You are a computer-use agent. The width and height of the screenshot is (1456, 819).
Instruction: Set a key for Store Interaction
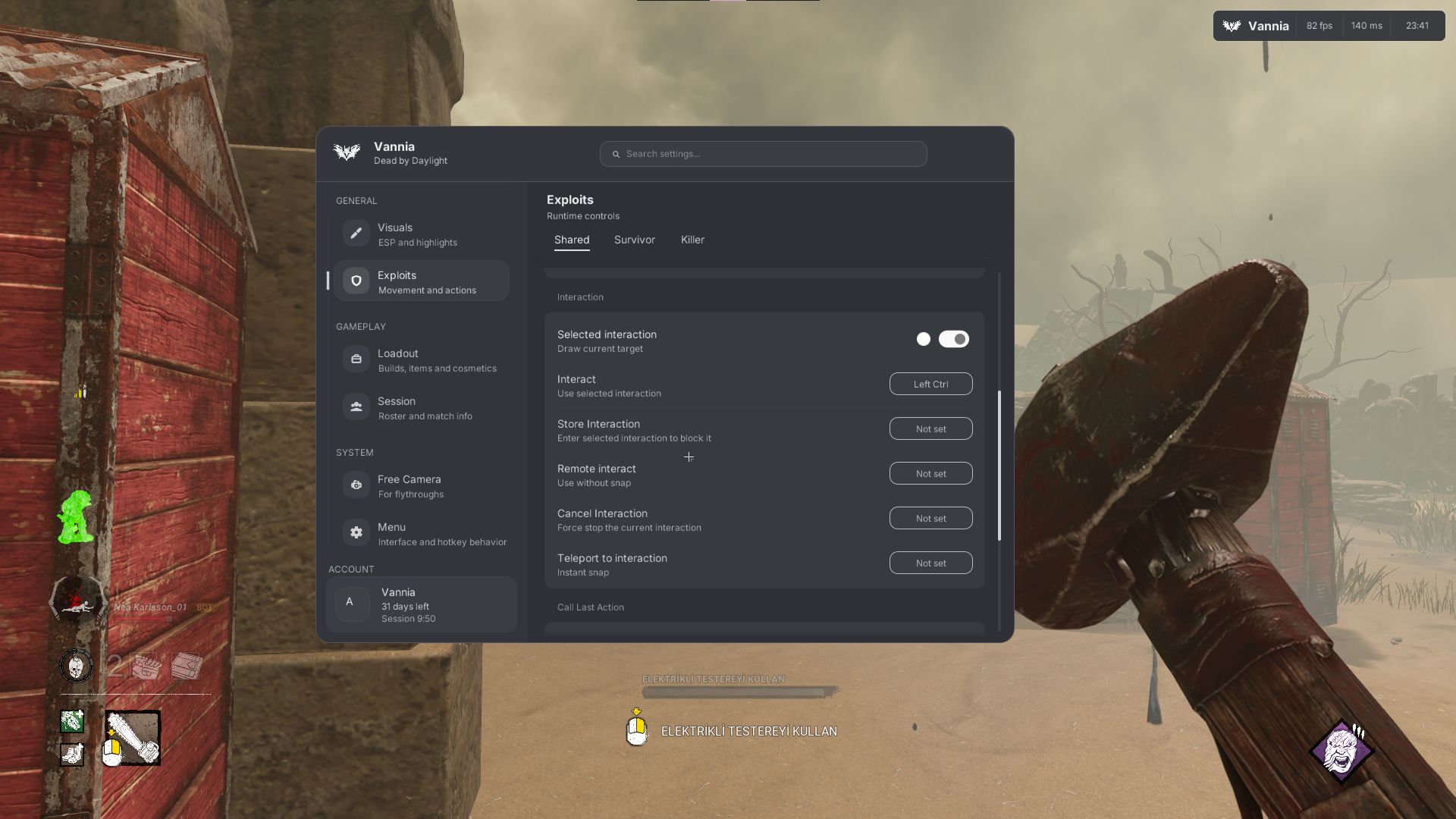[931, 428]
